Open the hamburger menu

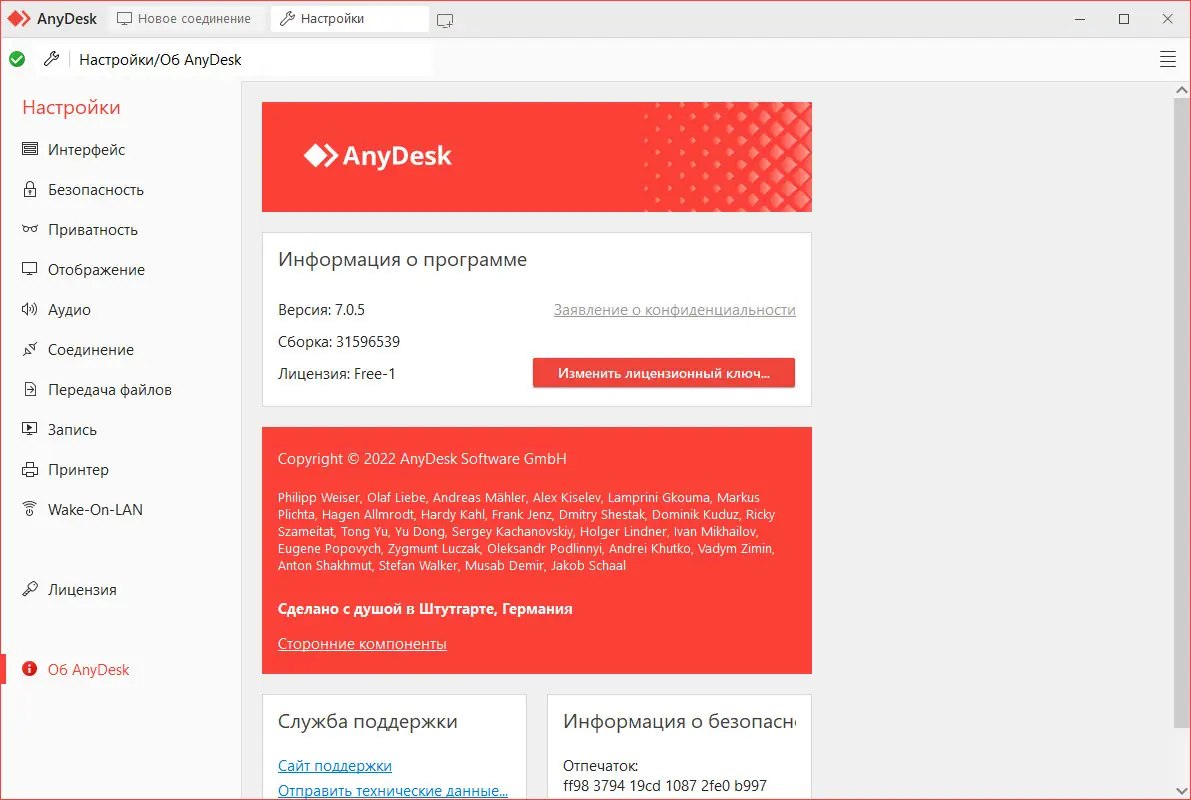coord(1167,59)
